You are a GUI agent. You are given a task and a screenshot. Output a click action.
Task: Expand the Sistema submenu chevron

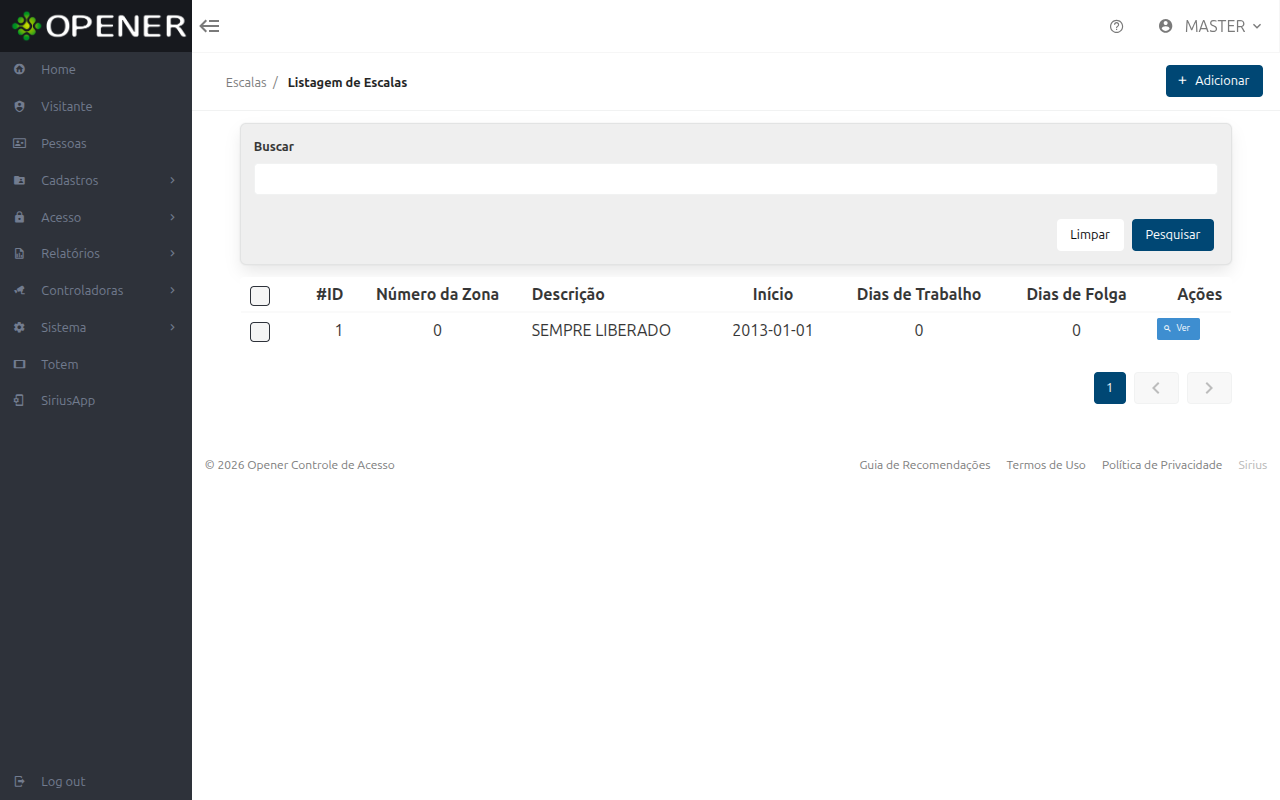[173, 328]
